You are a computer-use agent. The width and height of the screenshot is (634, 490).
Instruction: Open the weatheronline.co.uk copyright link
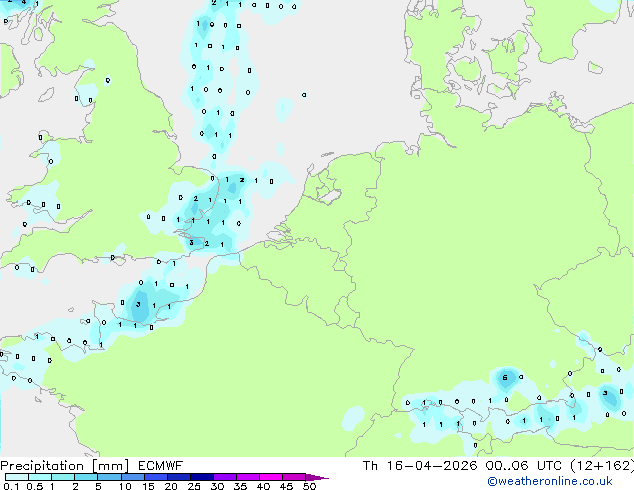550,481
